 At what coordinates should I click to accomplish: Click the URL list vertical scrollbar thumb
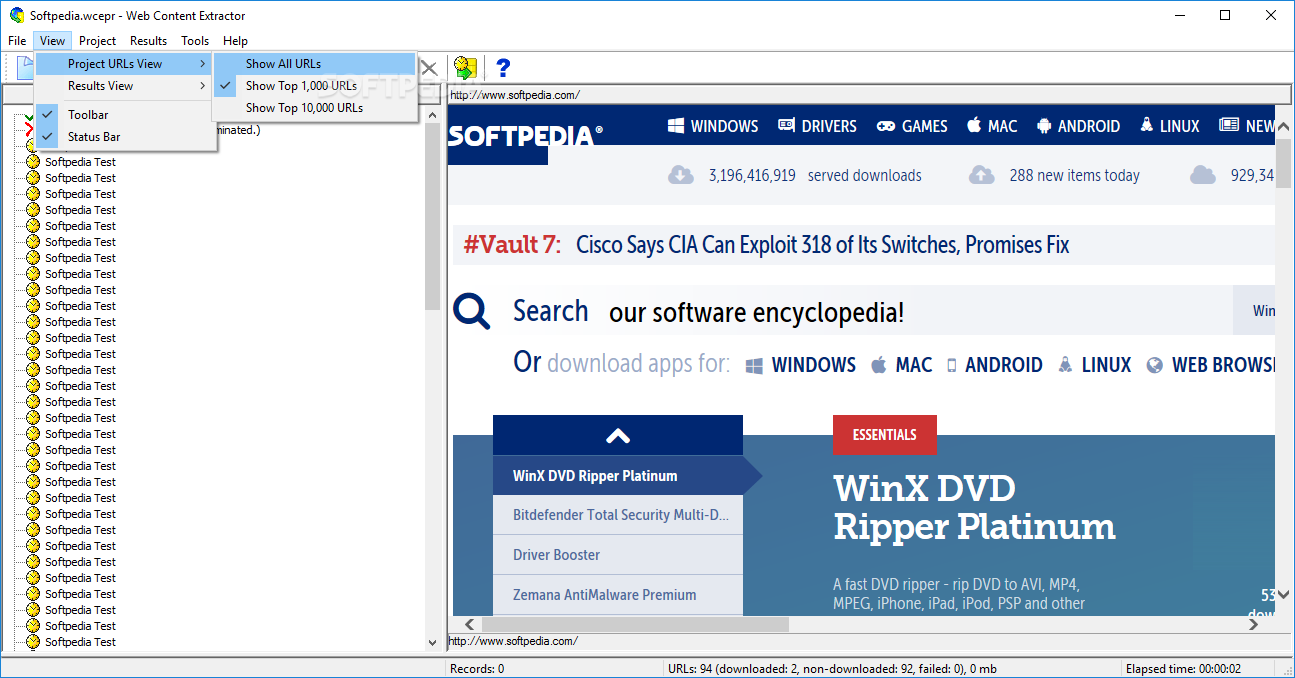[x=433, y=217]
